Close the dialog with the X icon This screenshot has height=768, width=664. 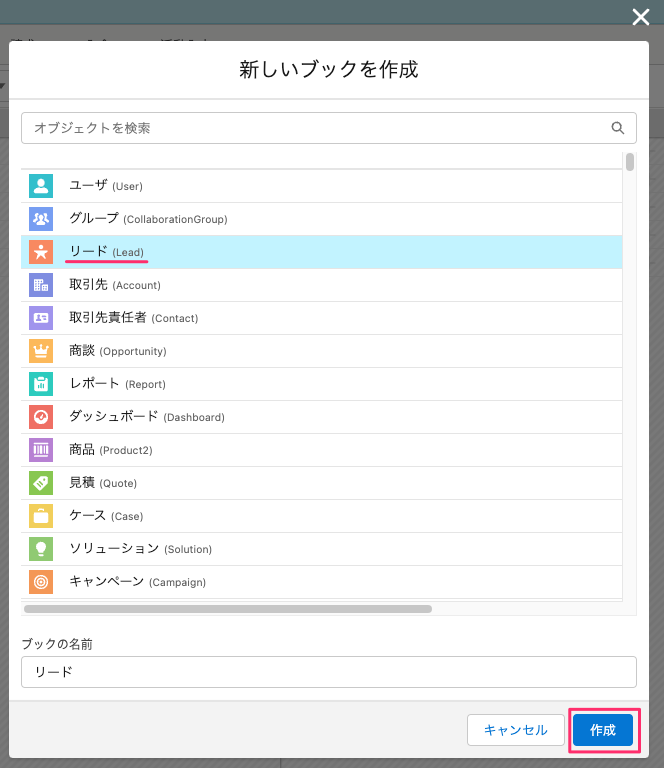coord(640,17)
